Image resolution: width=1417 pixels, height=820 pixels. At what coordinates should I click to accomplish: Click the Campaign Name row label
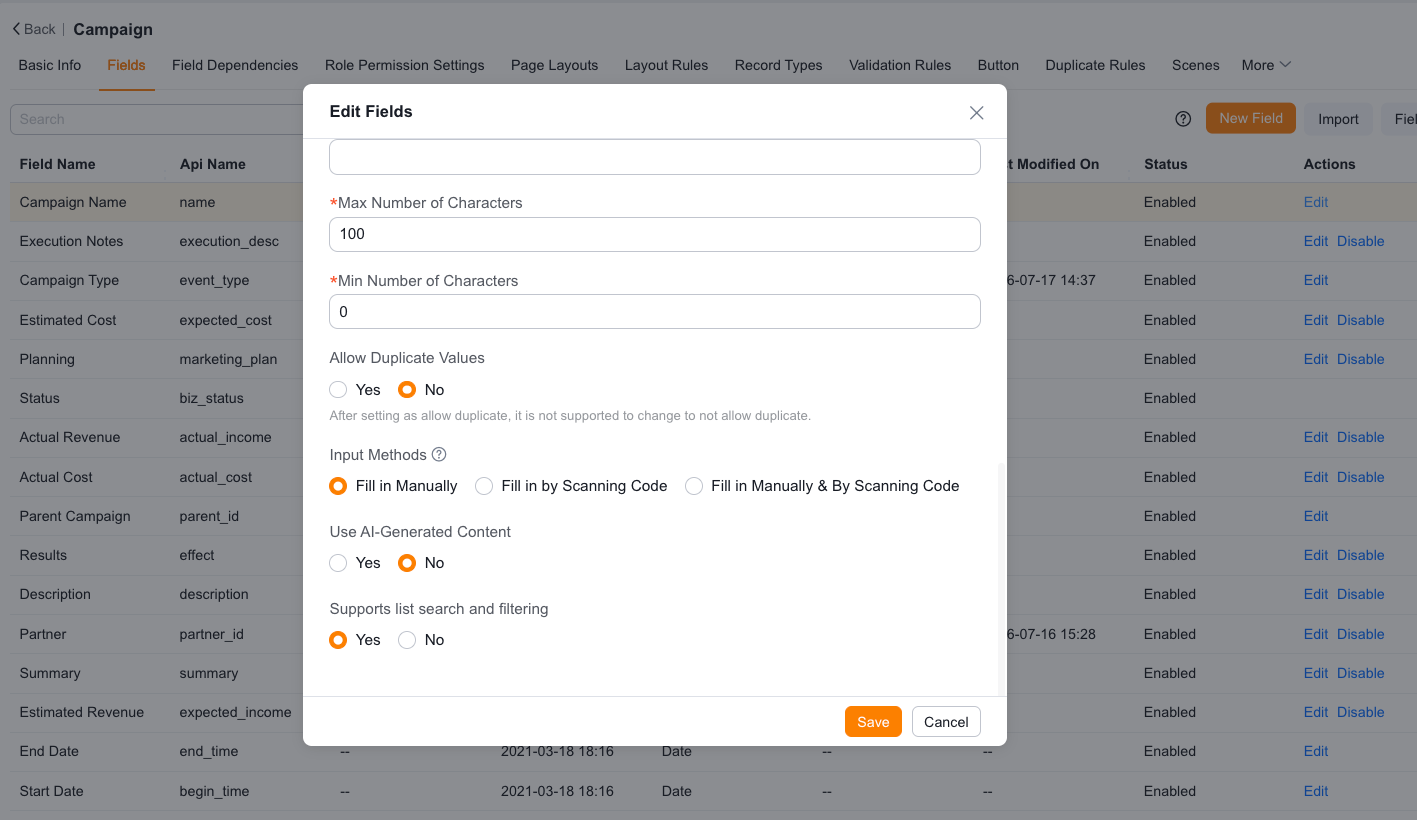pyautogui.click(x=73, y=202)
